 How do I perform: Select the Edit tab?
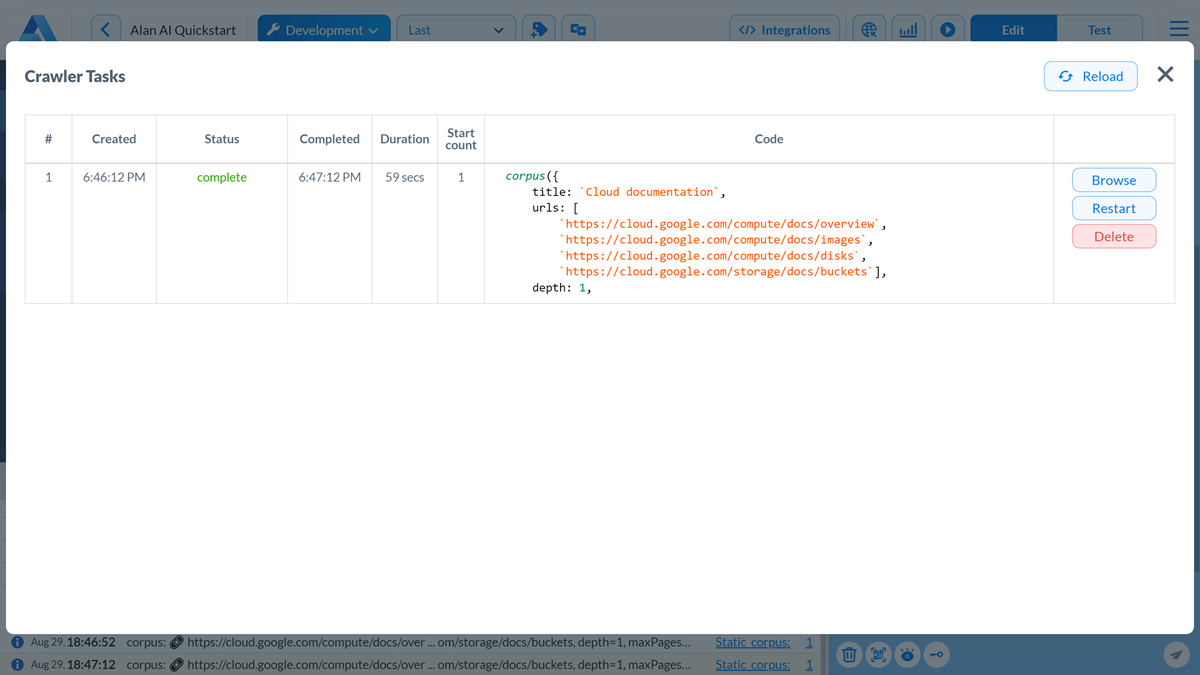1013,29
